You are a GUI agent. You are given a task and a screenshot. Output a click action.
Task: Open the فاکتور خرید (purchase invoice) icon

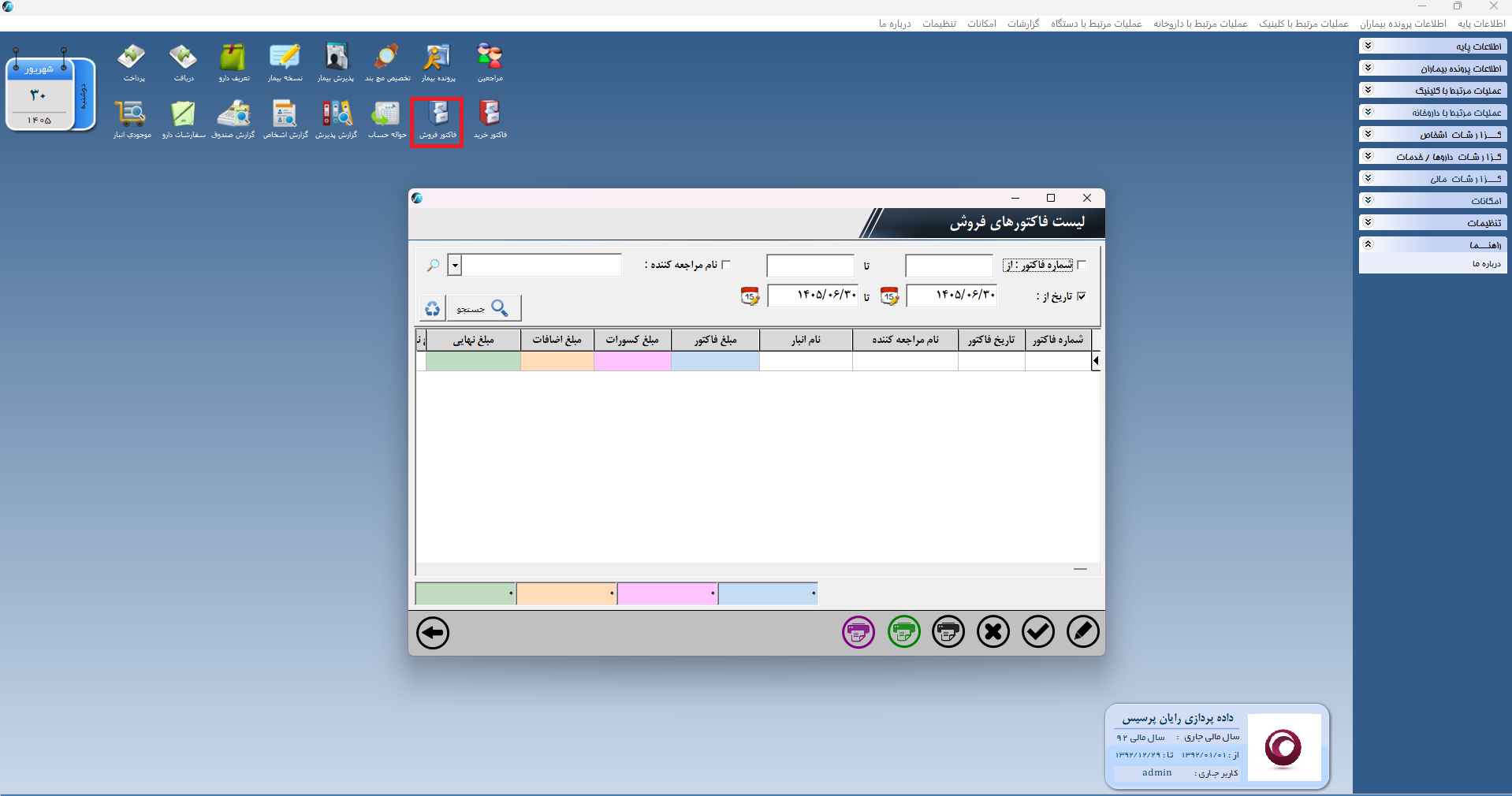pos(490,120)
